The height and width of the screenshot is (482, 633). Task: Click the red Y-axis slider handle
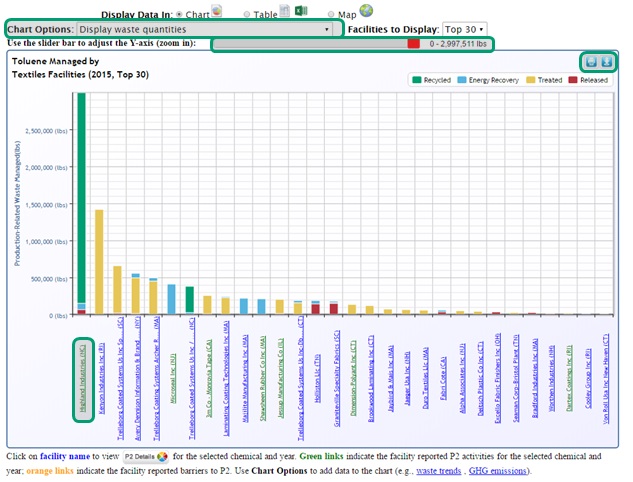tap(413, 44)
